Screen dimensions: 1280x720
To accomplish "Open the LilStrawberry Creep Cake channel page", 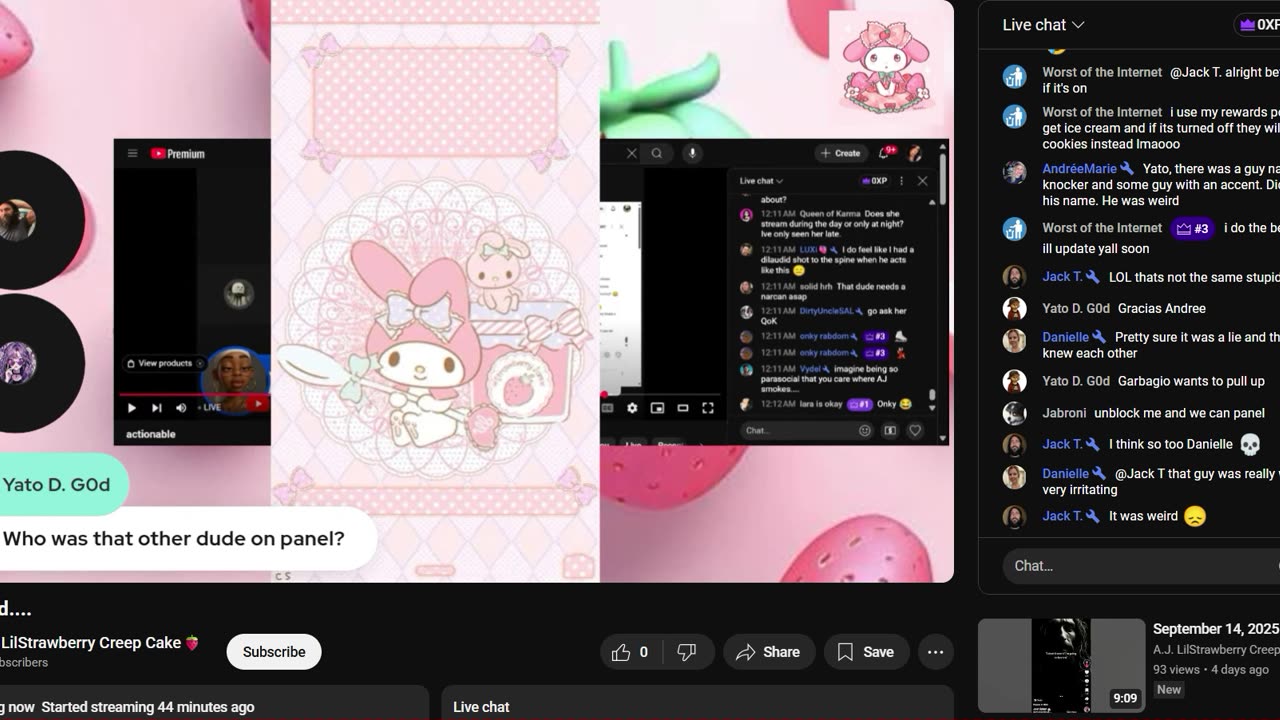I will [98, 643].
